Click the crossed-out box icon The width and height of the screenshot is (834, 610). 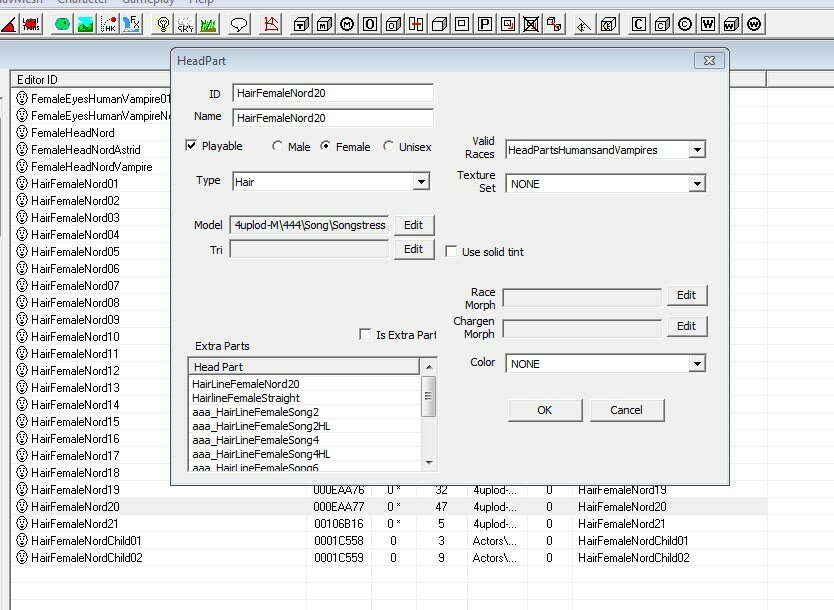coord(531,24)
